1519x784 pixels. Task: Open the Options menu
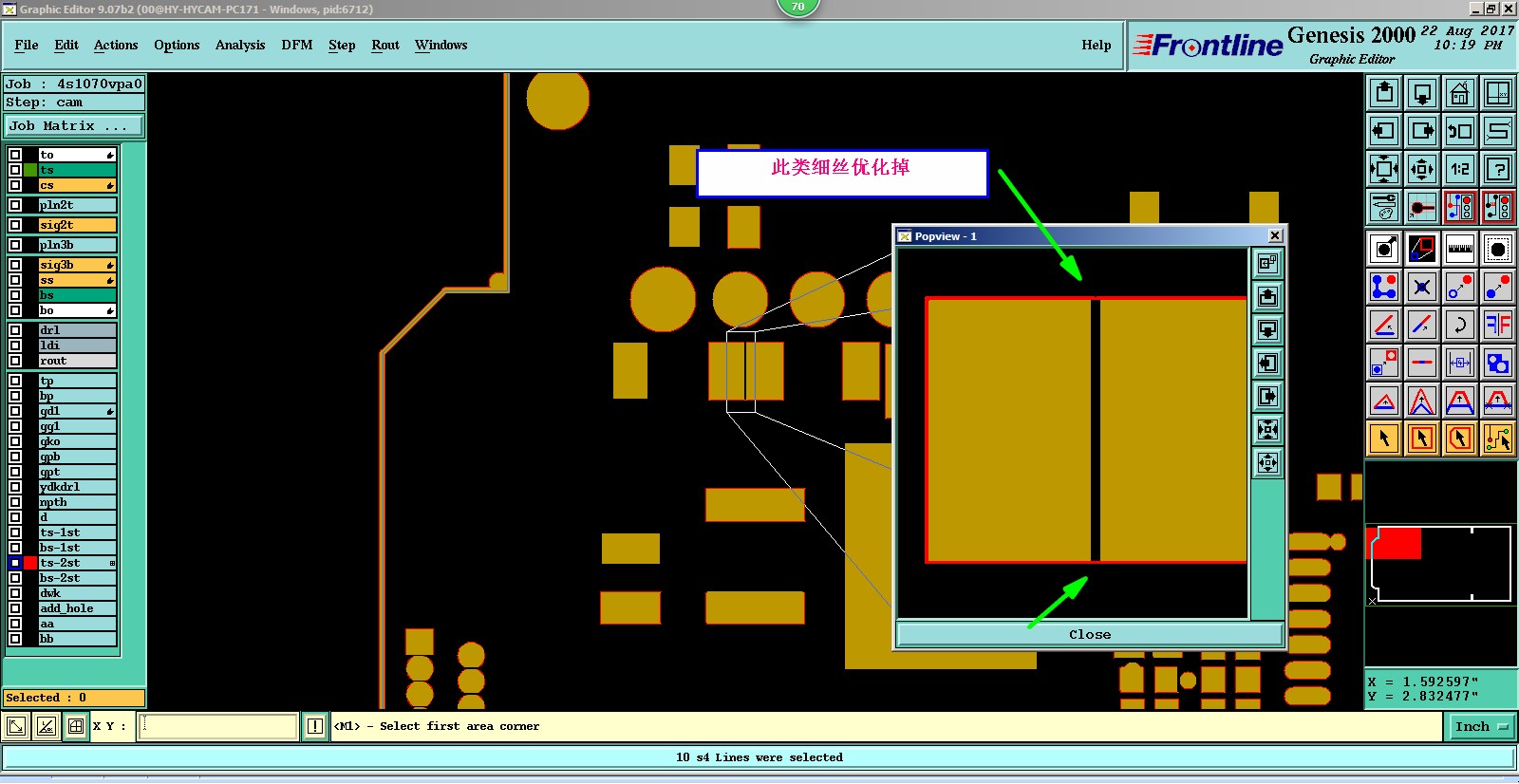[x=177, y=45]
